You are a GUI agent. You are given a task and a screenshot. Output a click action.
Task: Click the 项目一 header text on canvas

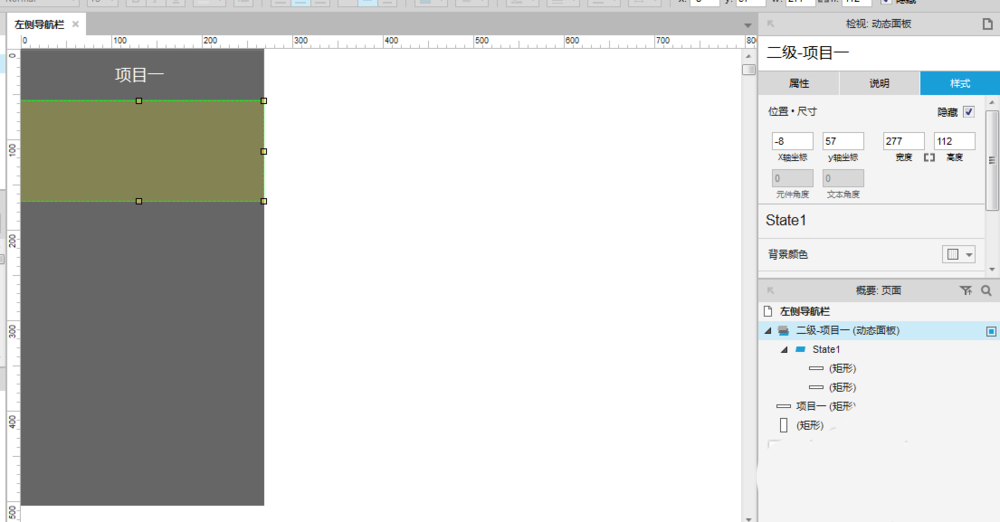[140, 75]
